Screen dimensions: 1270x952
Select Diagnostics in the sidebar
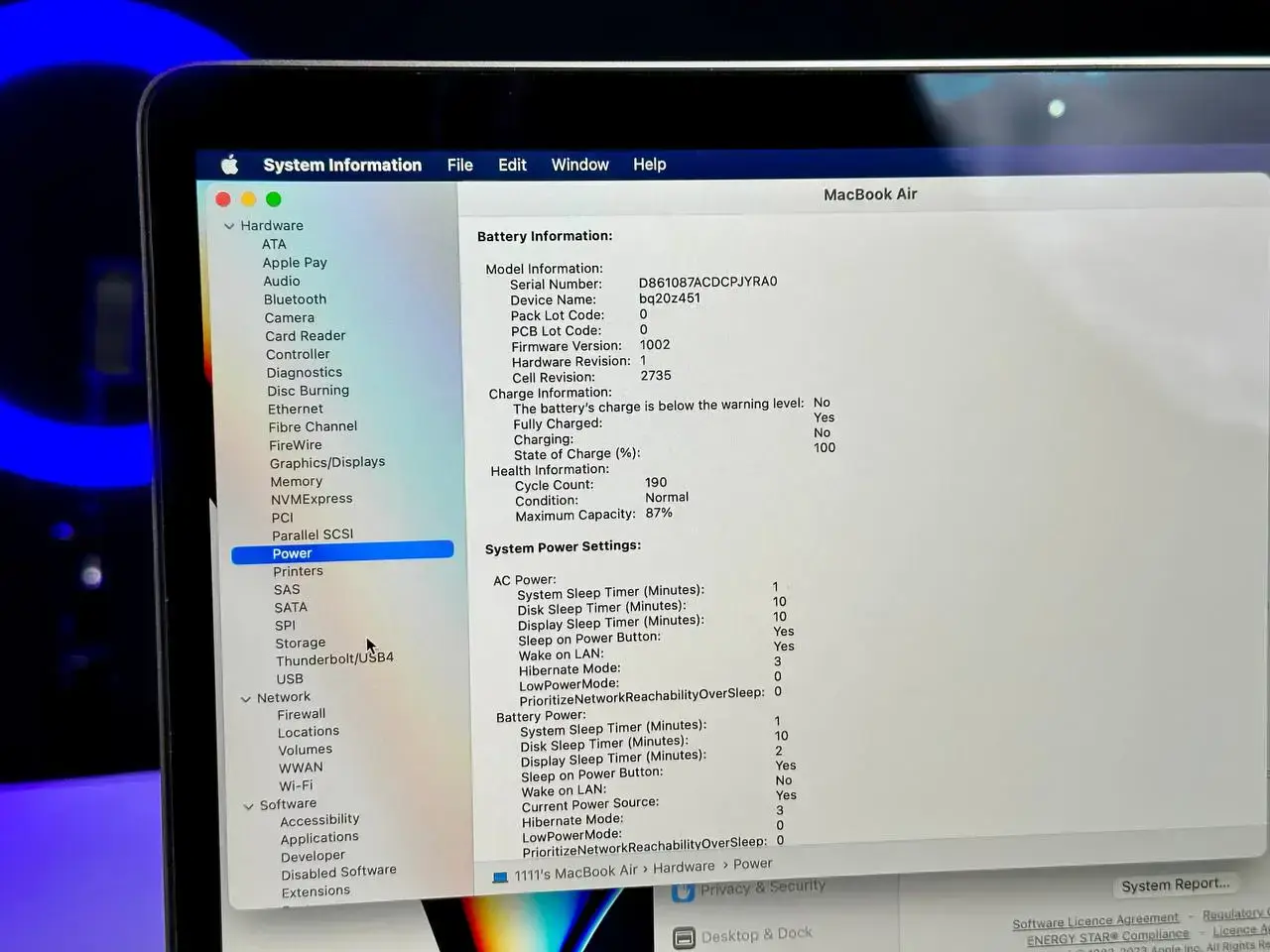[x=305, y=373]
